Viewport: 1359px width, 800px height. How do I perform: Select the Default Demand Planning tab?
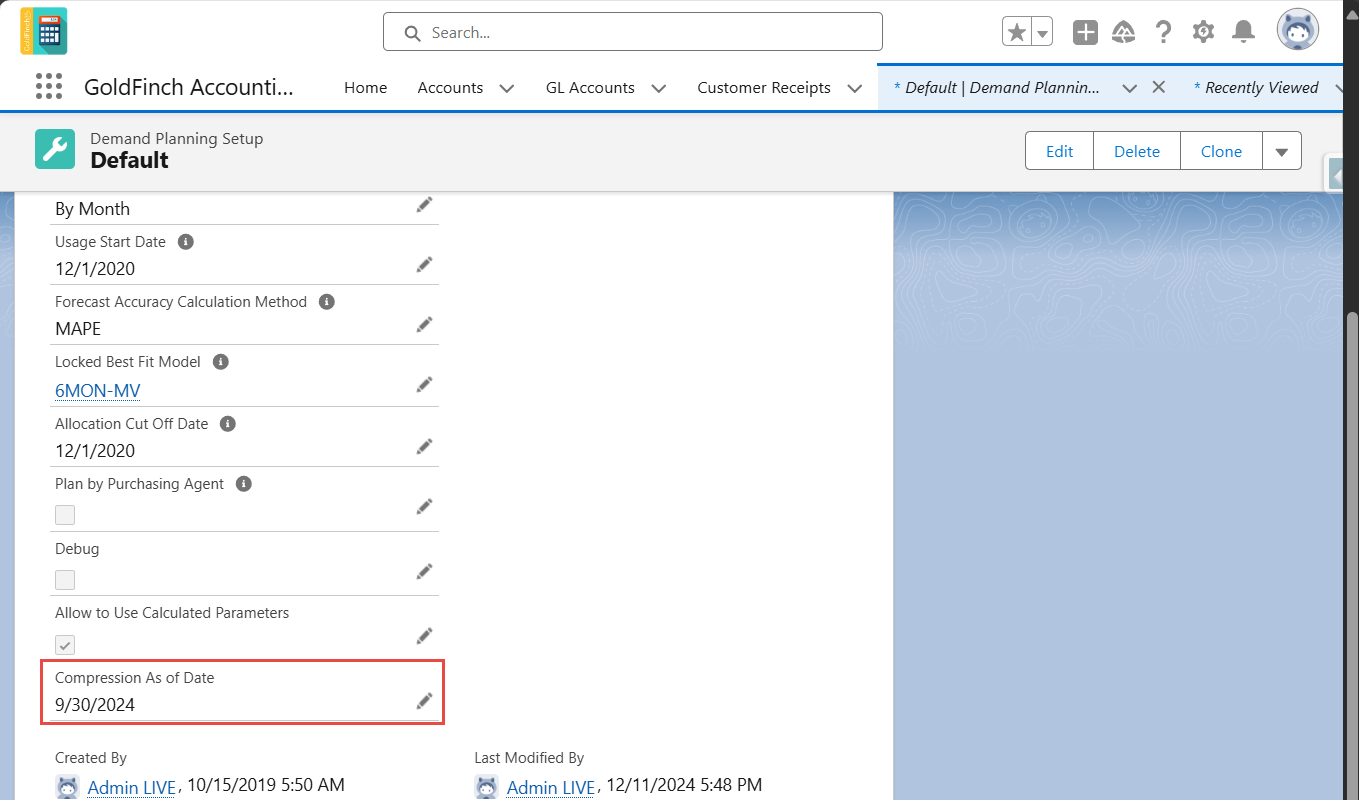(997, 88)
